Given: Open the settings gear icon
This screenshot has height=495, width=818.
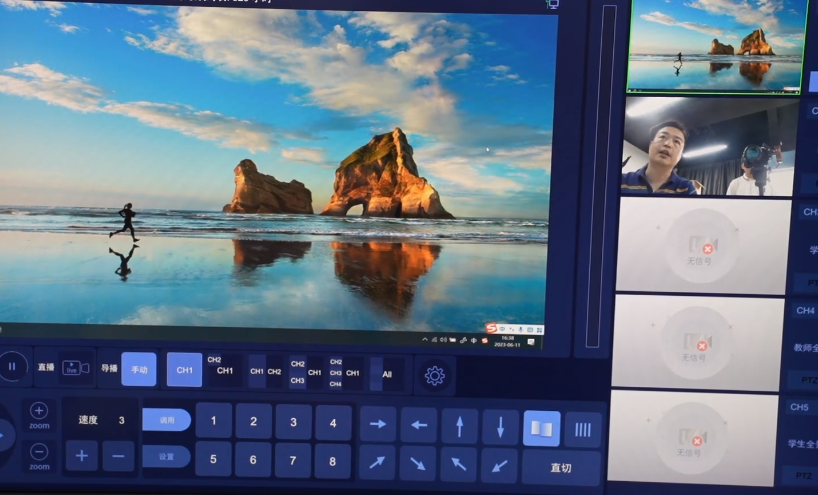Looking at the screenshot, I should coord(434,376).
